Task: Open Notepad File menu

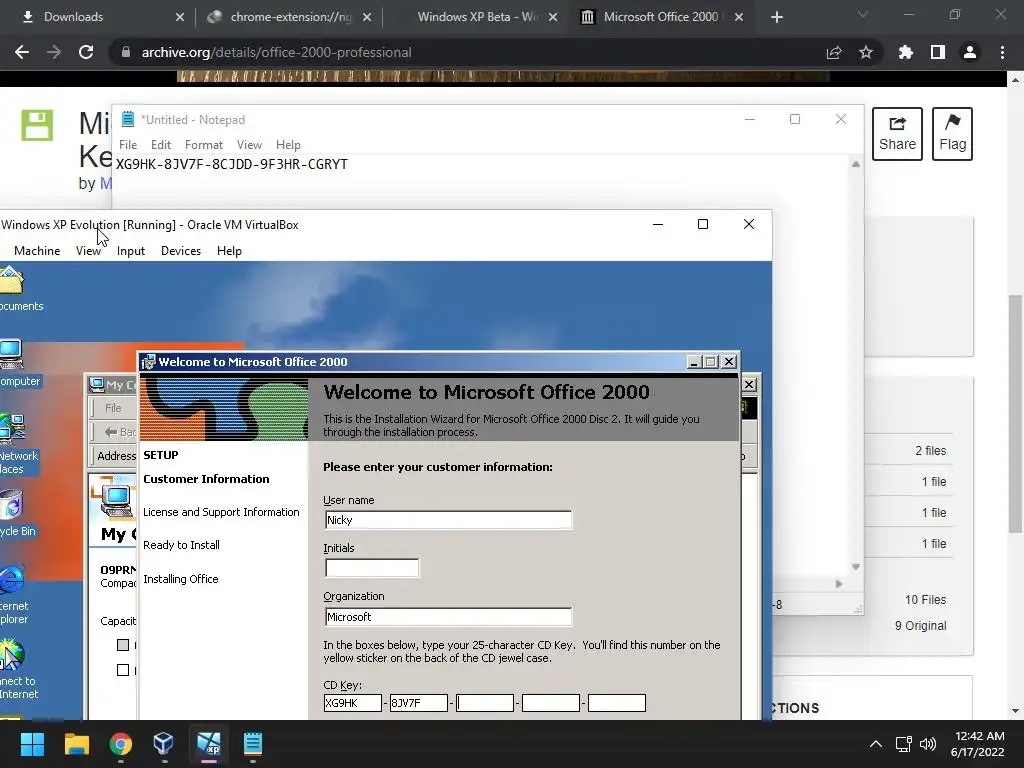Action: pyautogui.click(x=128, y=145)
